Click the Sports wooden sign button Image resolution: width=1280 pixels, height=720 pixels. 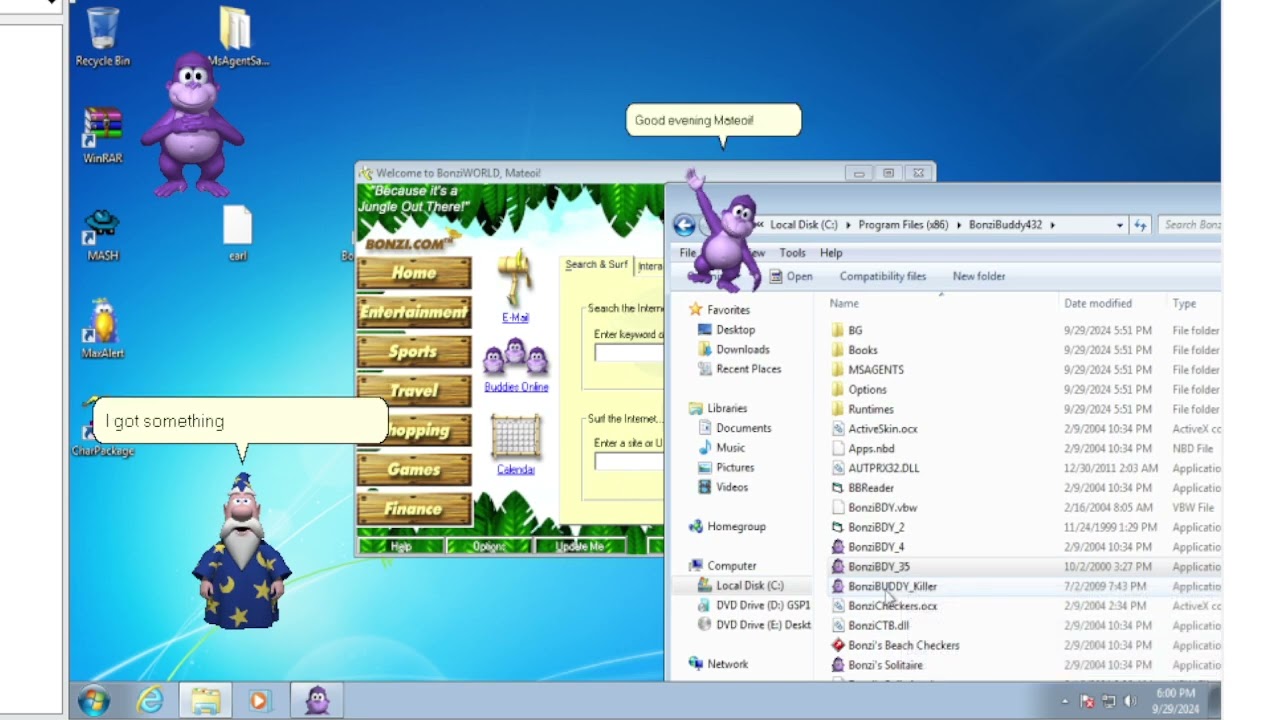point(414,352)
